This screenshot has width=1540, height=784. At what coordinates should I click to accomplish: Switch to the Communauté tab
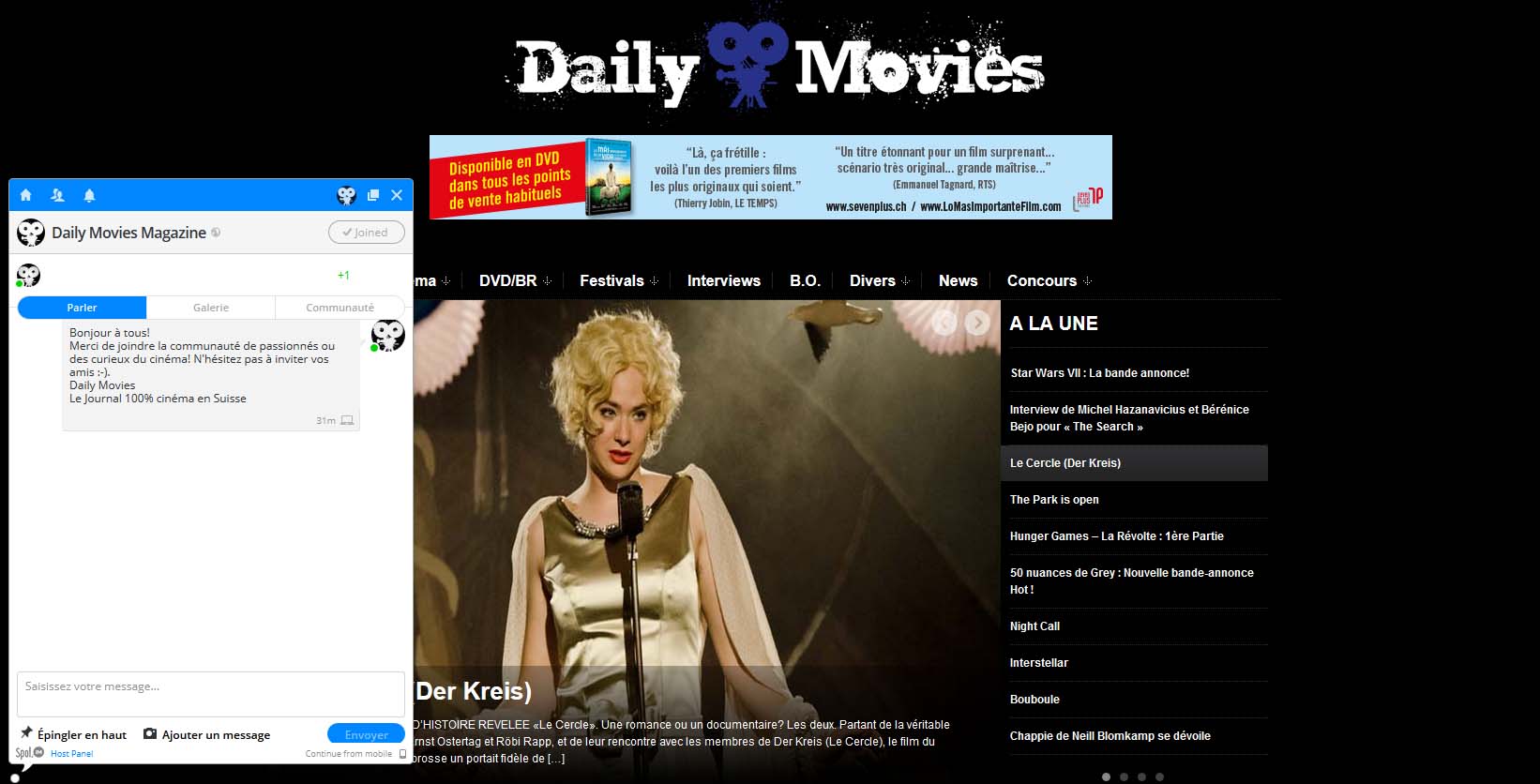click(x=340, y=308)
